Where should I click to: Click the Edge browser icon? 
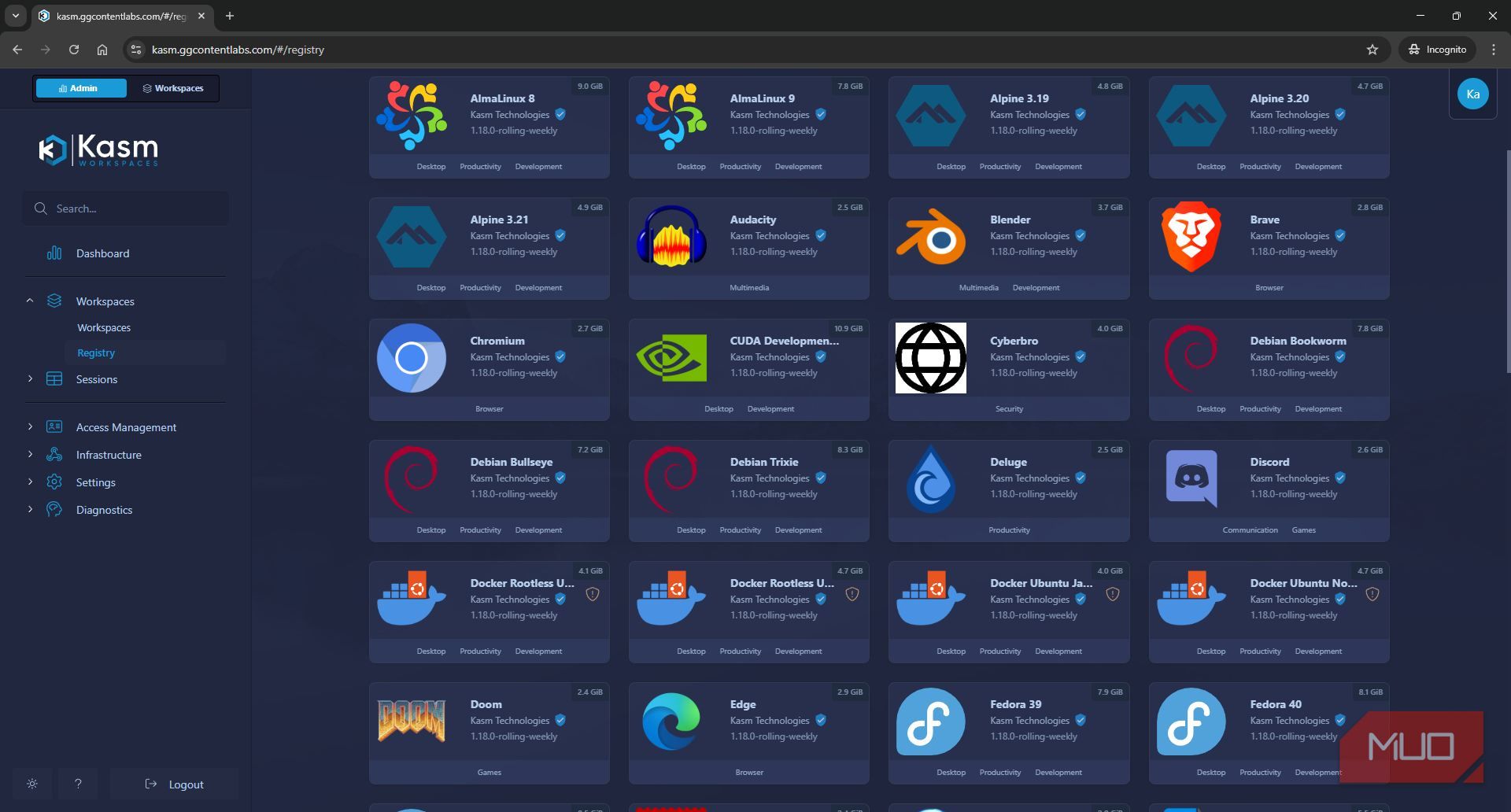[x=671, y=721]
